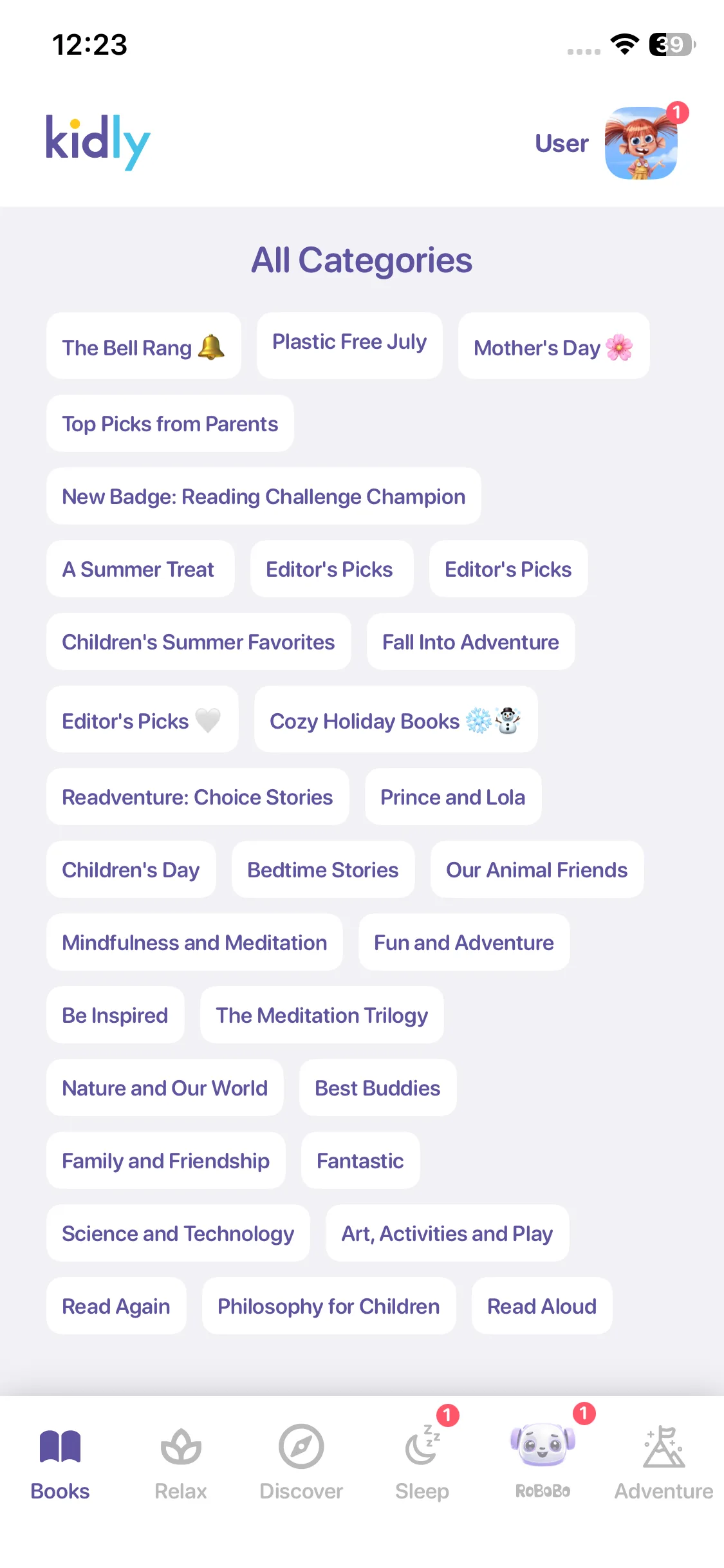Tap Mindfulness and Meditation chip

194,942
